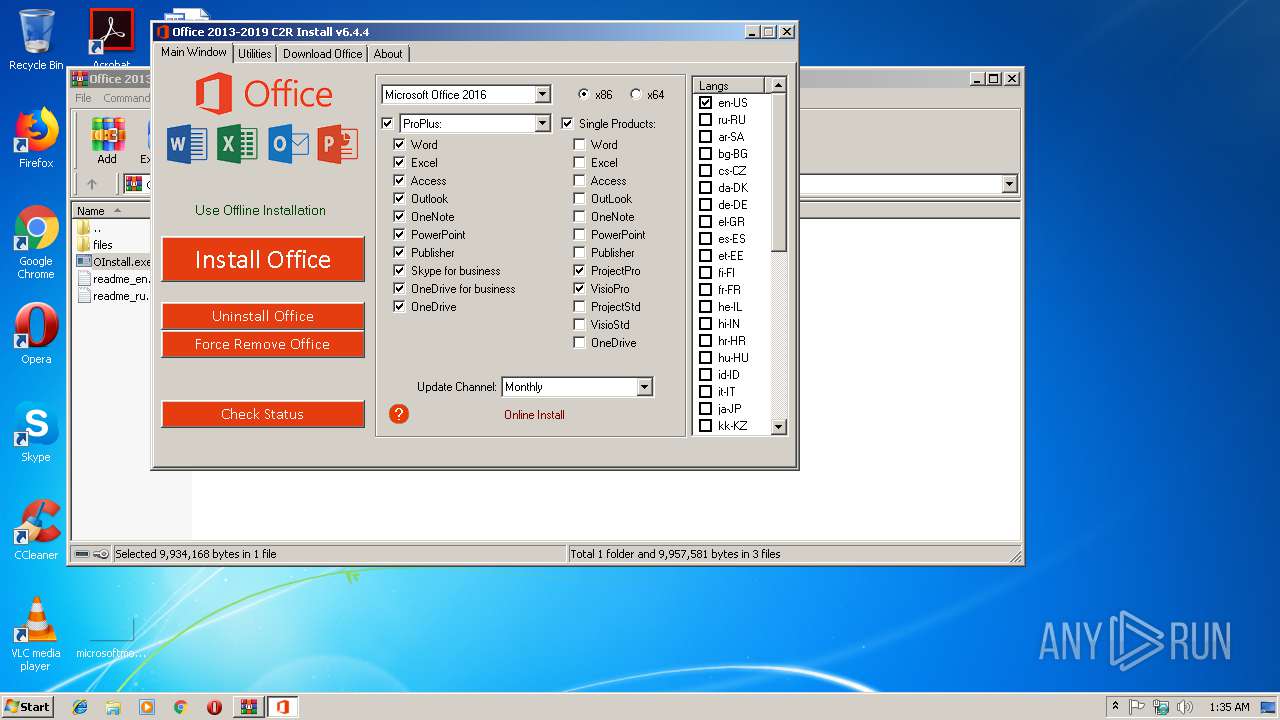
Task: Click Langs list scroll up arrow
Action: pos(779,86)
